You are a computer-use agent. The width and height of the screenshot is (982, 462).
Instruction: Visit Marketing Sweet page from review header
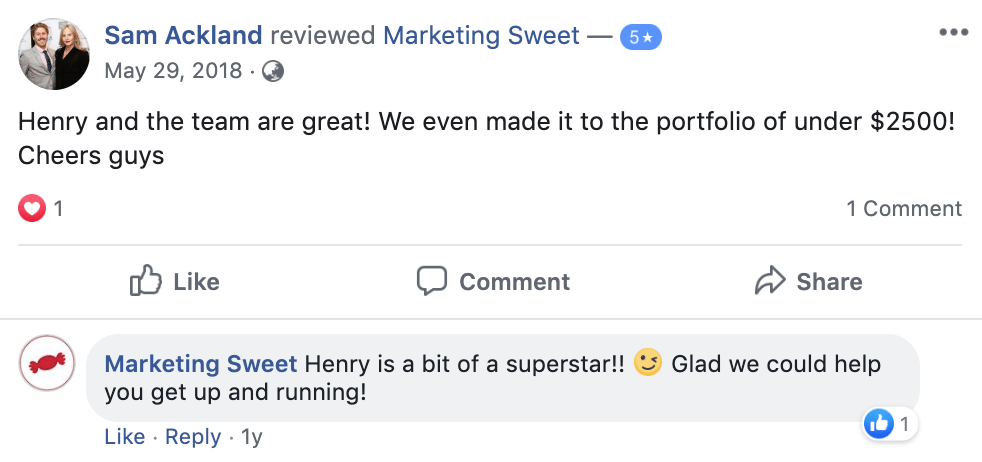click(482, 36)
